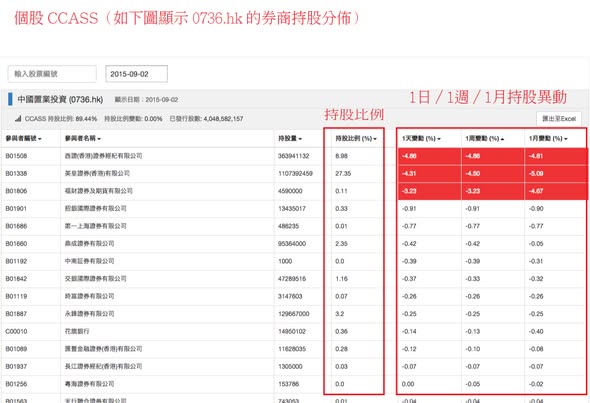Select the display date text 2015-09-02 beside title

click(161, 100)
